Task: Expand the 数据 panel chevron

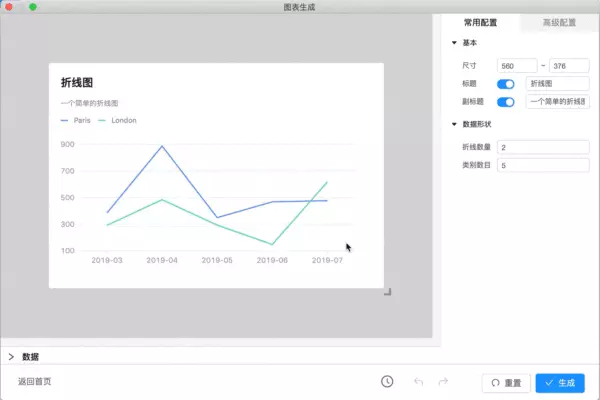Action: 11,357
